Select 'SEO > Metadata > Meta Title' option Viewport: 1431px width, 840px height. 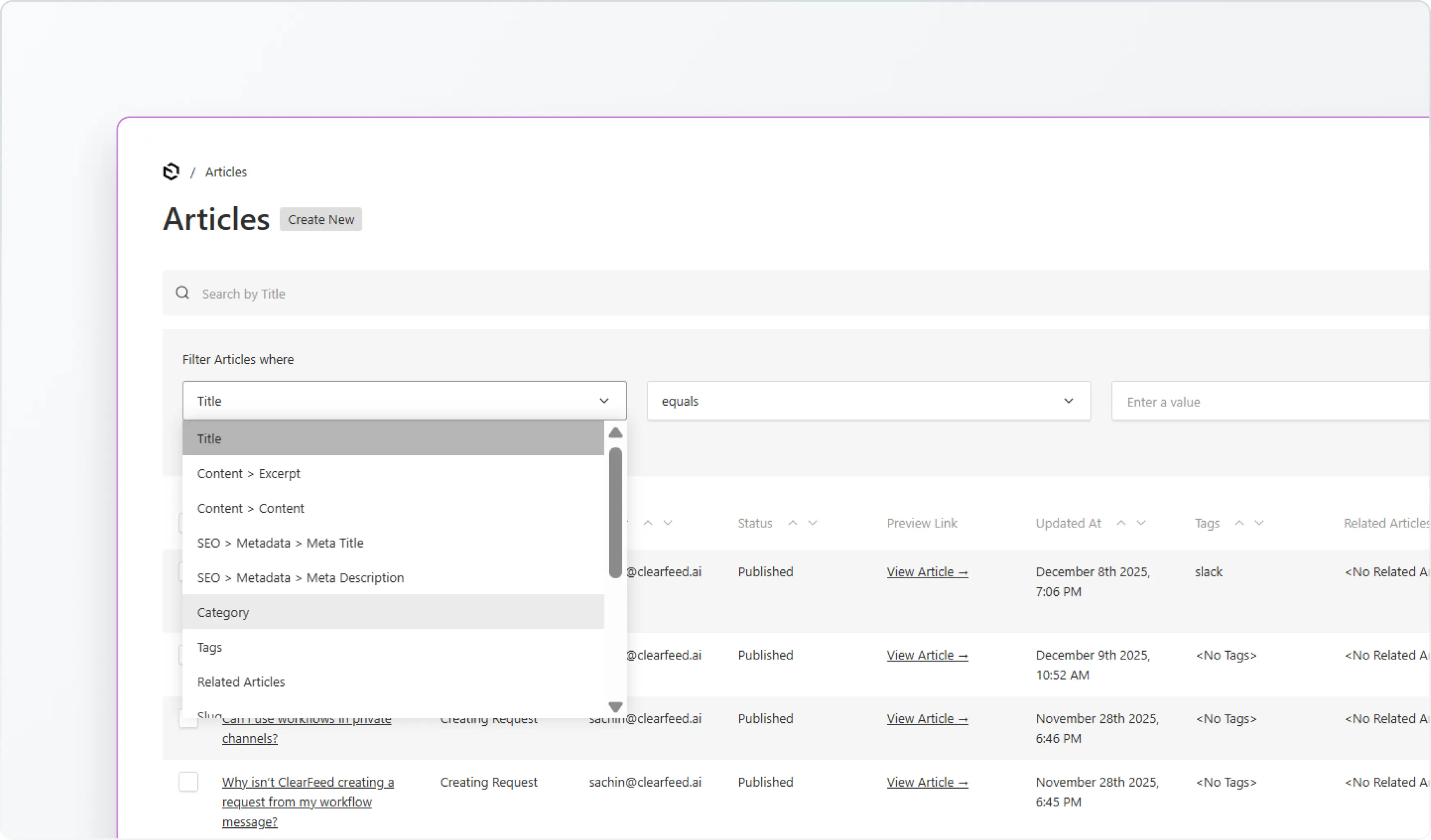tap(281, 543)
